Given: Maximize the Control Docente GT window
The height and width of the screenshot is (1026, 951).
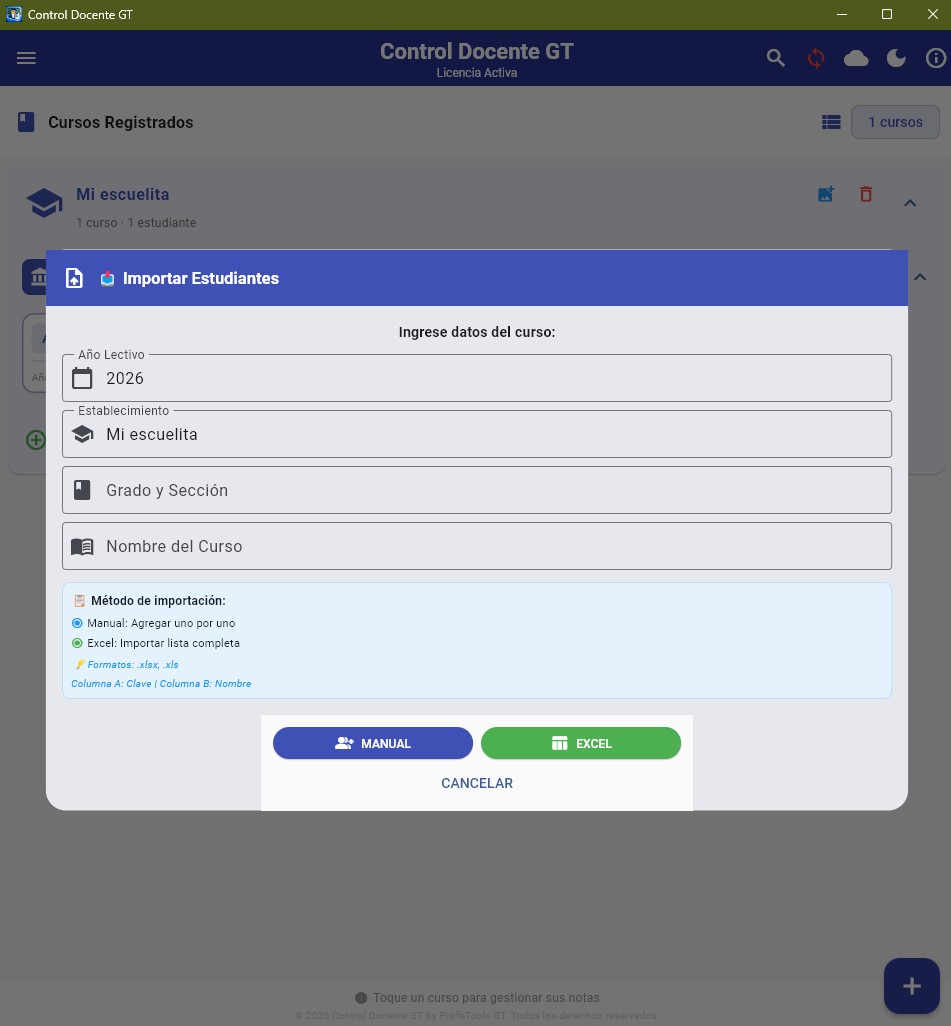Looking at the screenshot, I should pyautogui.click(x=887, y=14).
